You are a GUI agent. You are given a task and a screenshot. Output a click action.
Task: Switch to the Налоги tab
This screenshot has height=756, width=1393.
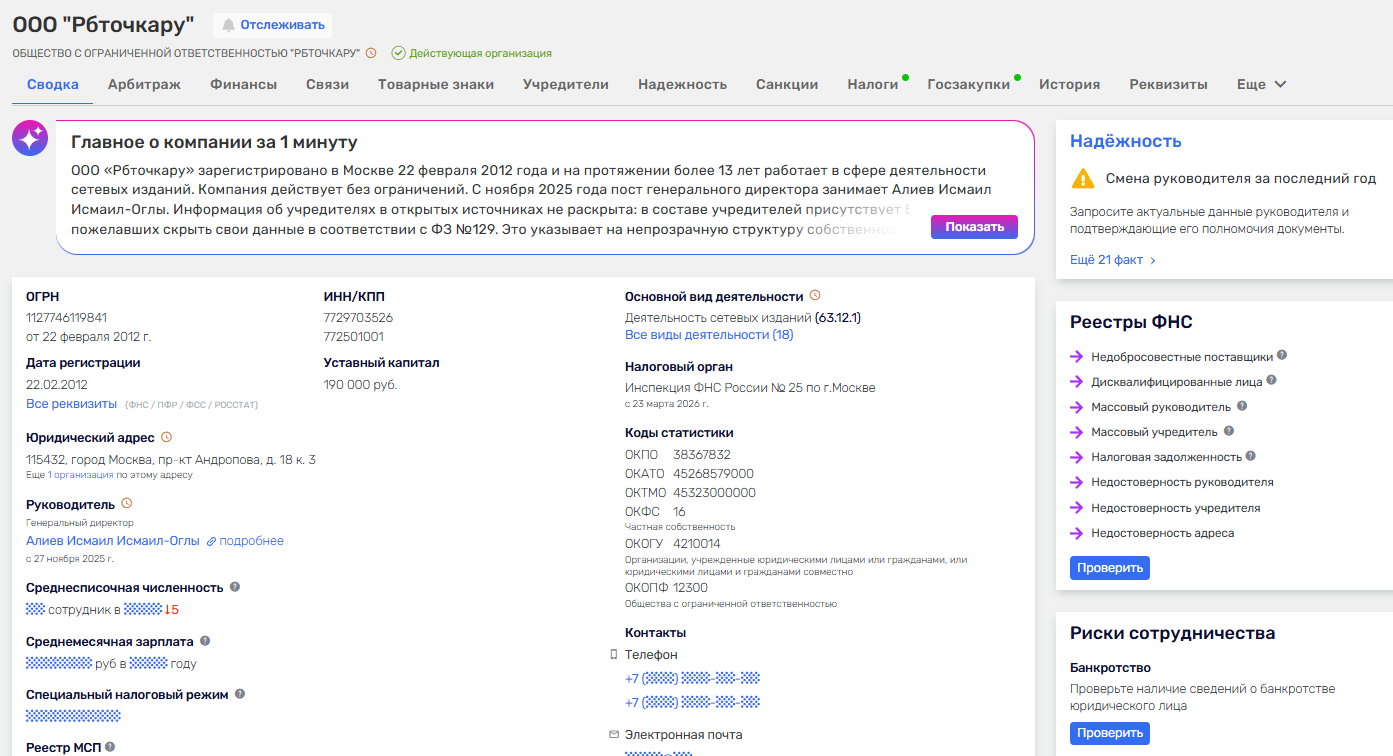click(x=873, y=84)
